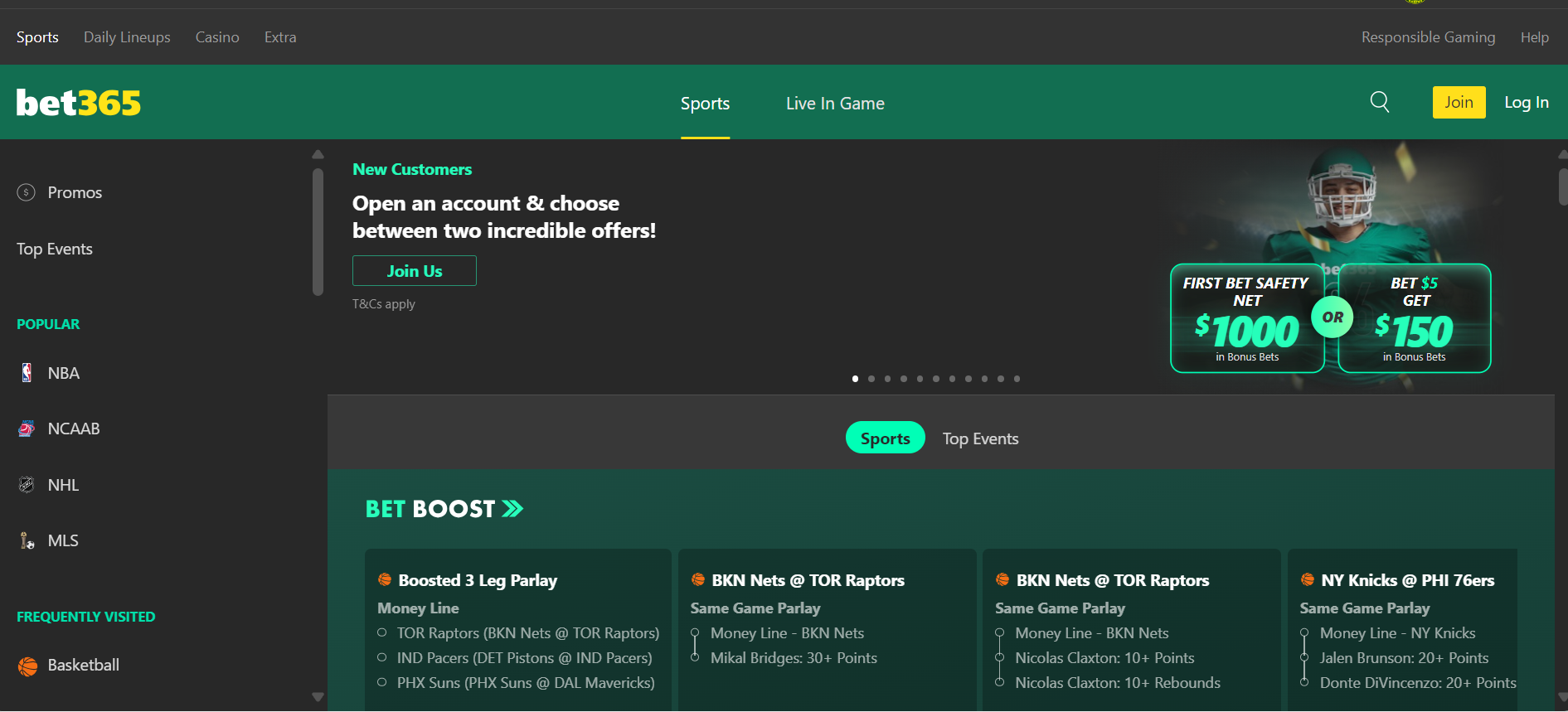Switch to Live In Game tab
1568x712 pixels.
[x=835, y=104]
